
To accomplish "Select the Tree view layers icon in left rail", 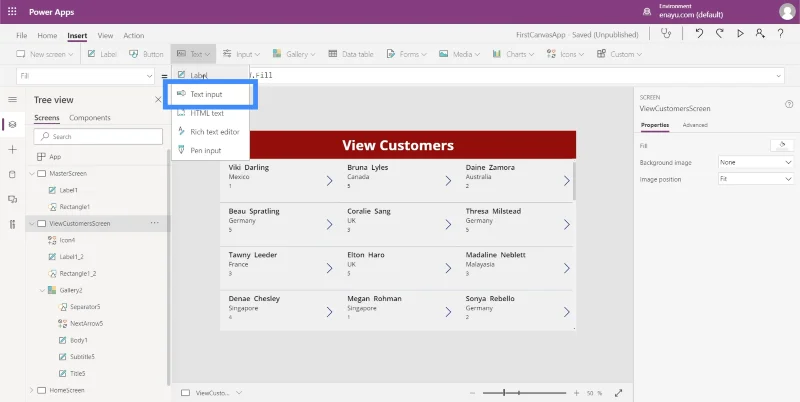I will (13, 124).
